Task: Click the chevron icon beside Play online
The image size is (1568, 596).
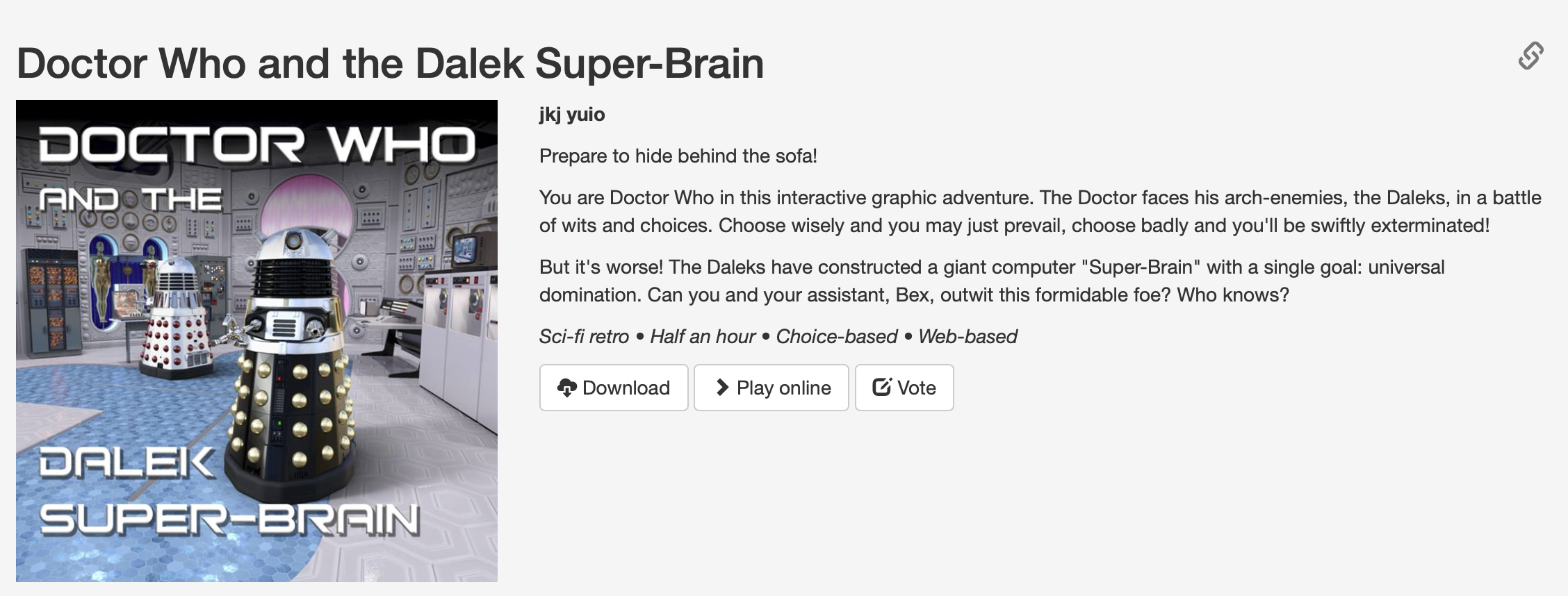Action: click(722, 388)
